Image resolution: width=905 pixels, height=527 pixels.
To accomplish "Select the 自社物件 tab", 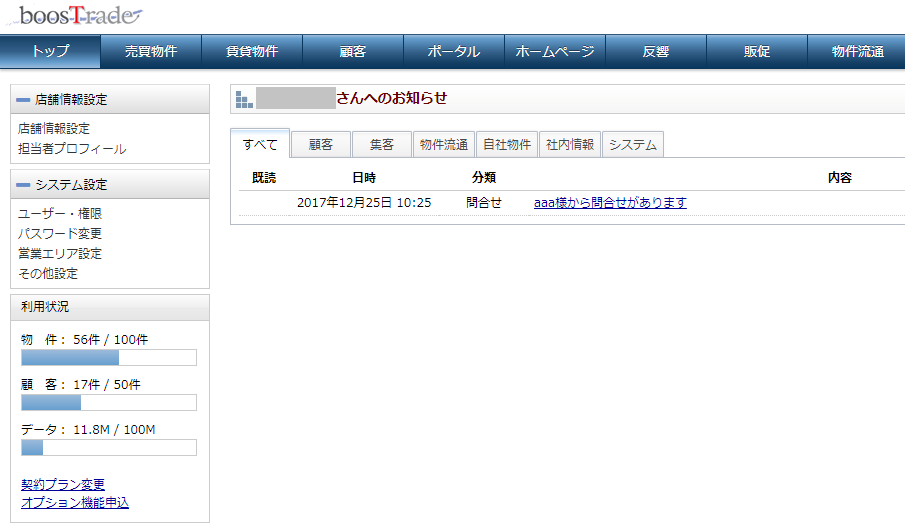I will (507, 145).
